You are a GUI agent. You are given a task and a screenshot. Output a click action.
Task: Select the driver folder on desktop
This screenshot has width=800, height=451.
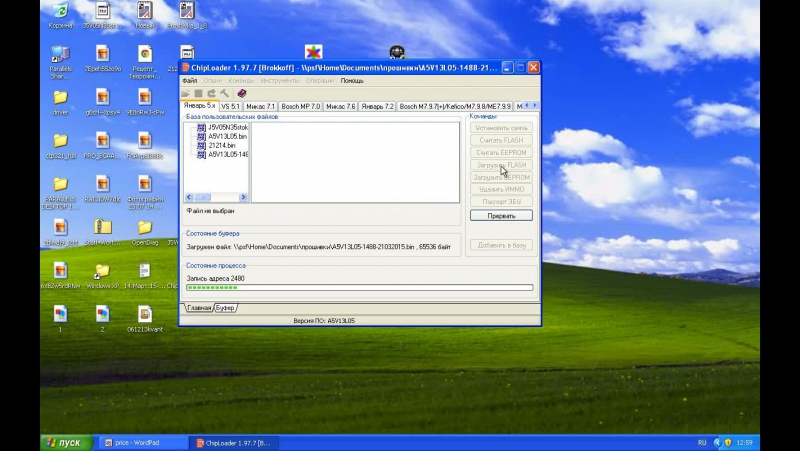(x=60, y=103)
